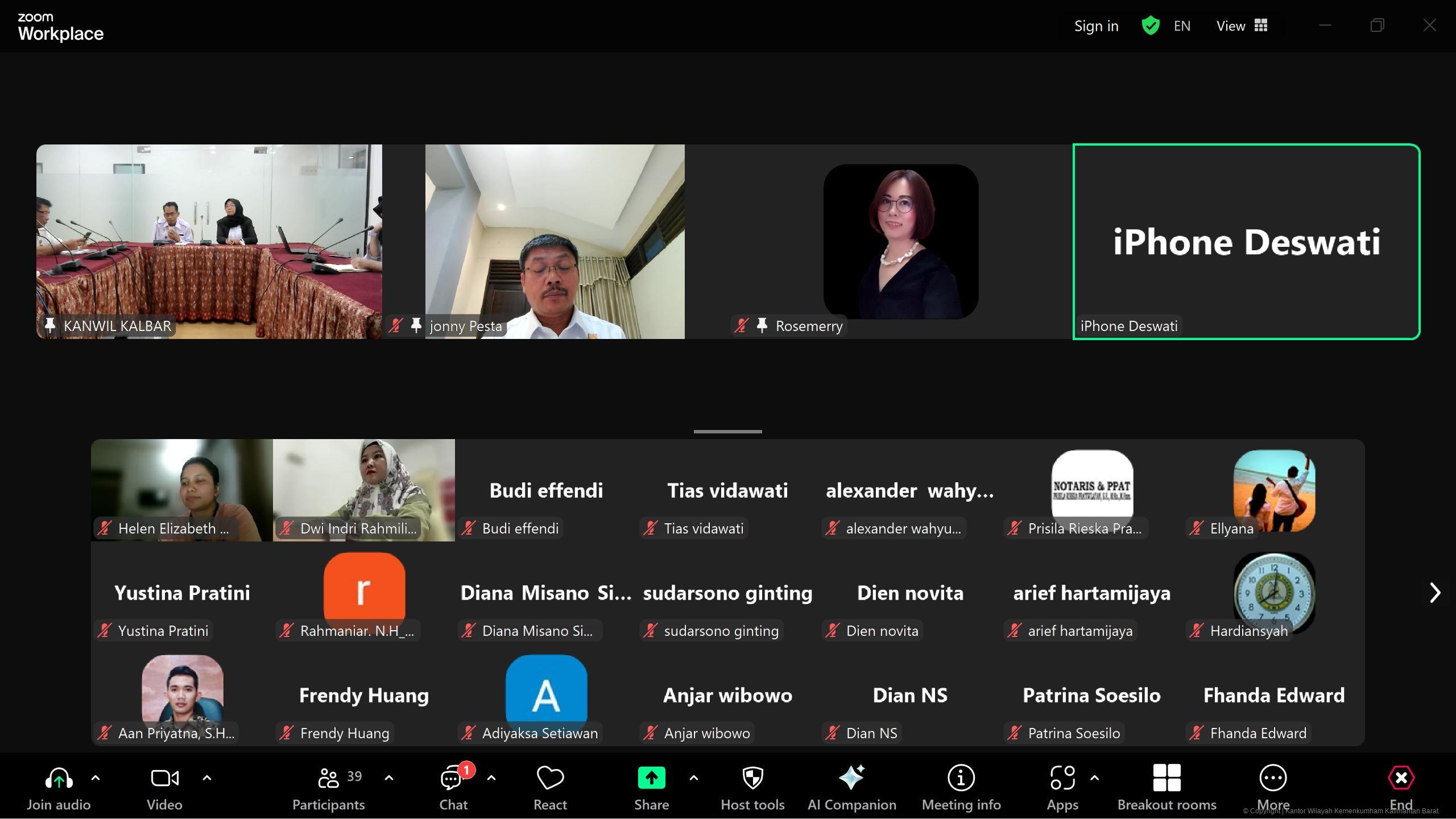Open Meeting info icon

click(x=961, y=777)
